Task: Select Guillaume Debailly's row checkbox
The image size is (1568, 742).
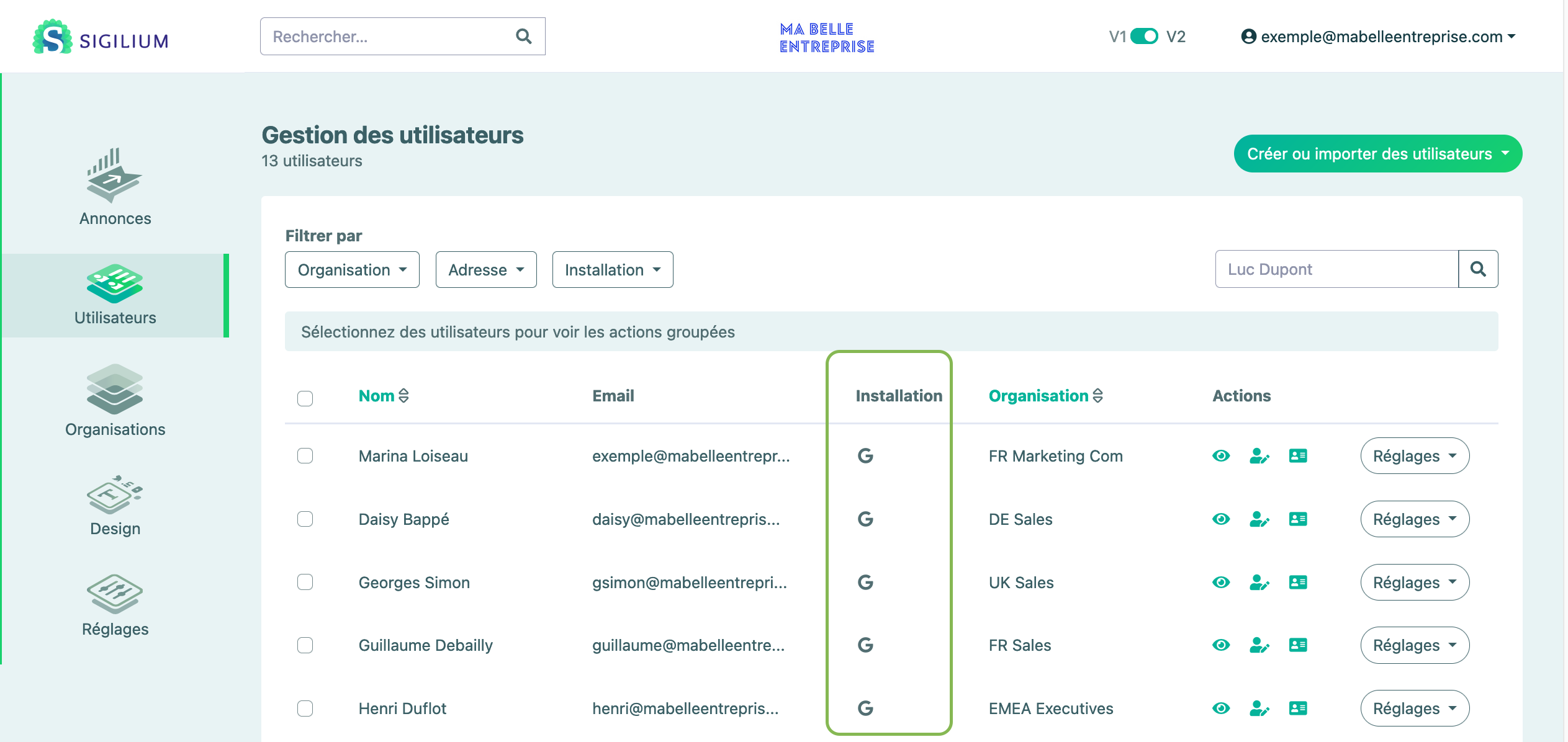Action: [x=305, y=645]
